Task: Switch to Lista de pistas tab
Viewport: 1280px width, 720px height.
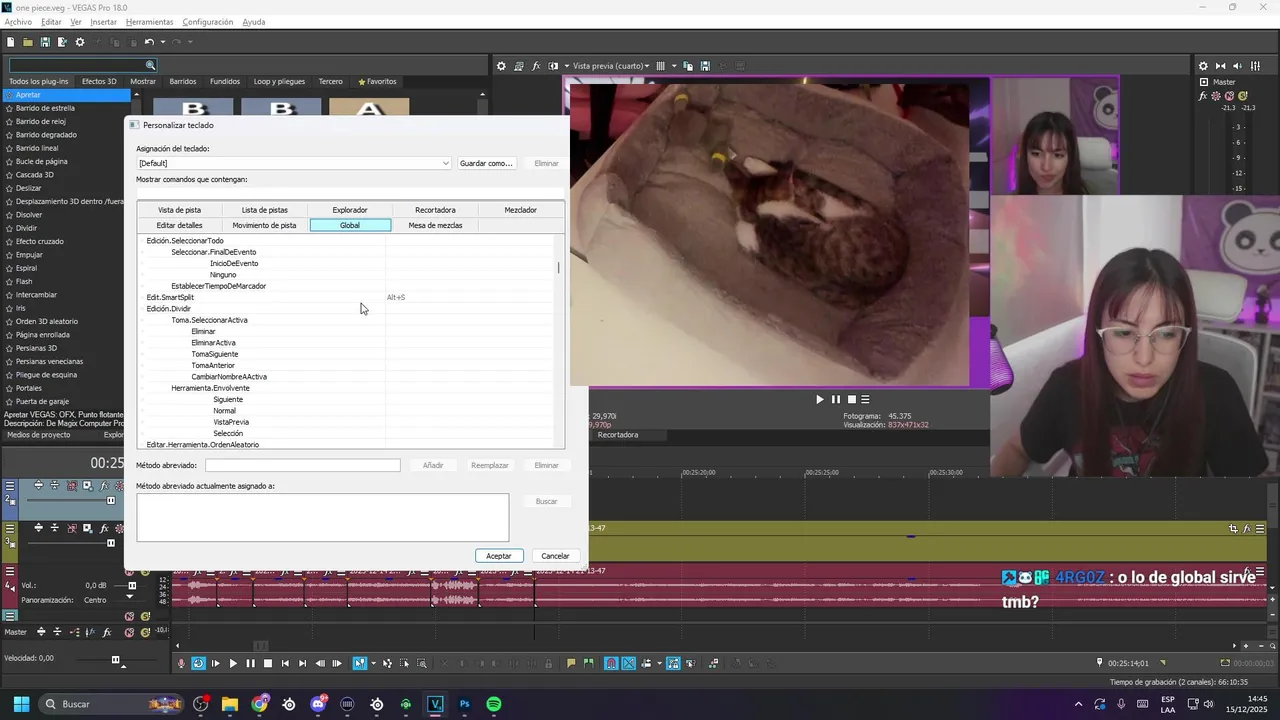Action: [265, 210]
